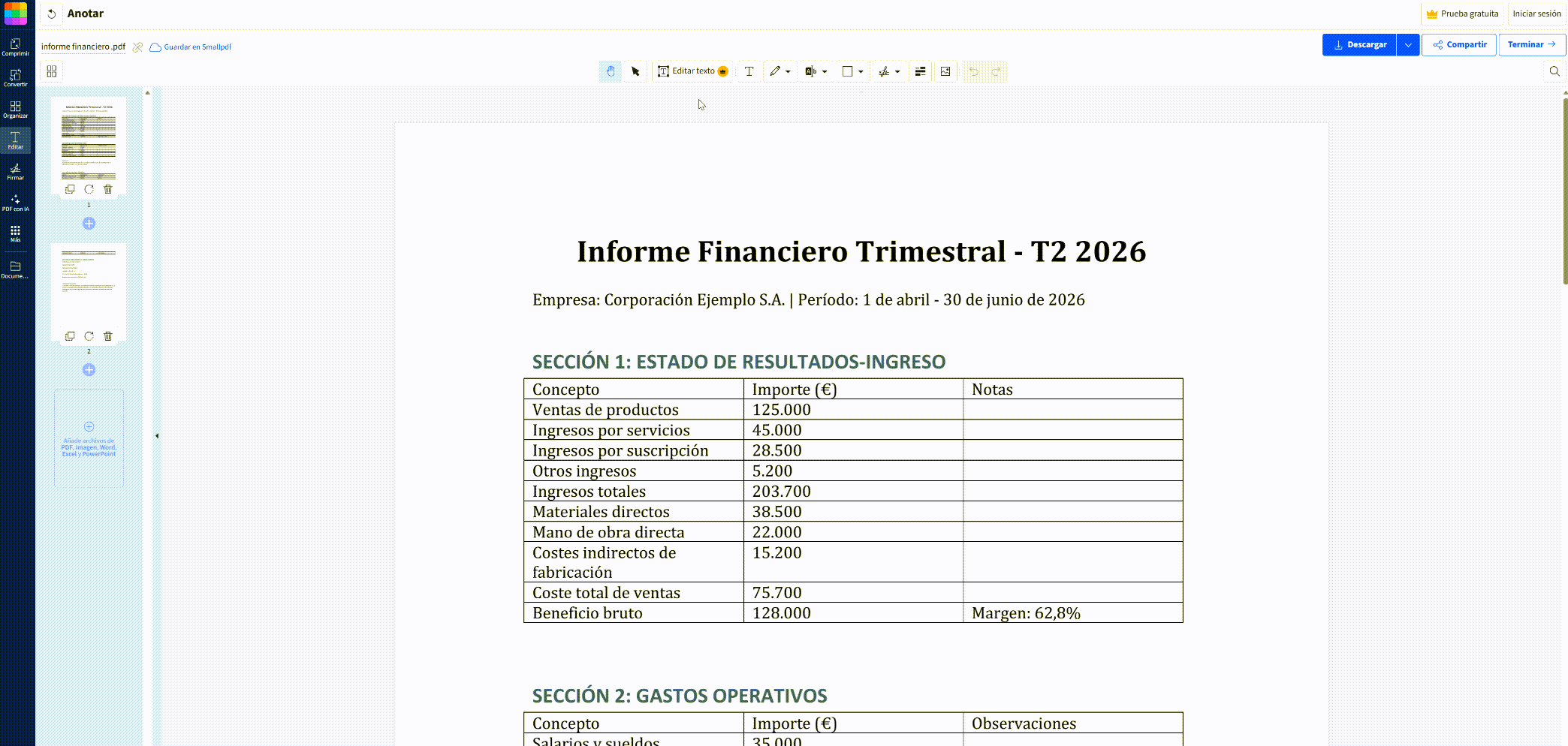Select the pencil drawing tool
Screen dimensions: 1568x746
pyautogui.click(x=775, y=71)
